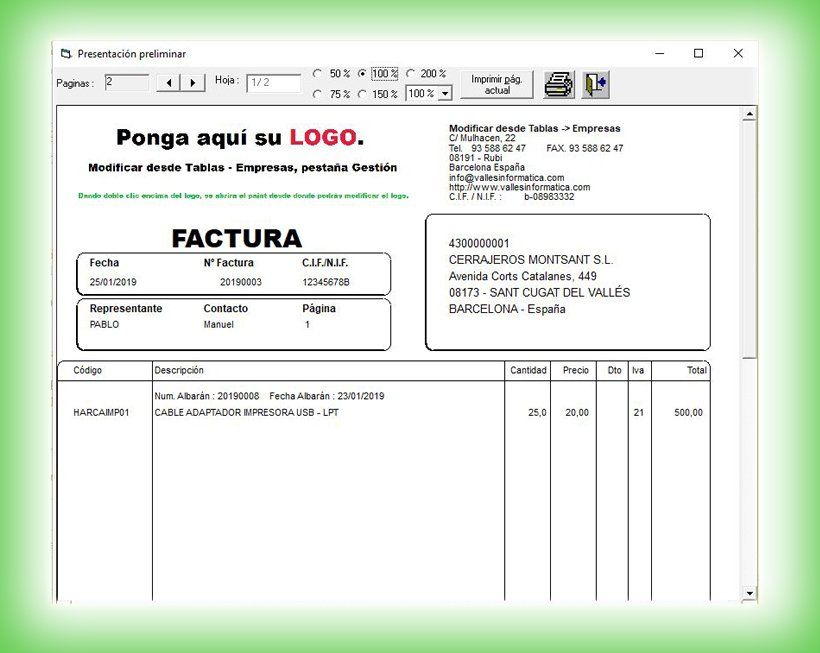
Task: Click total value 500,00
Action: [688, 413]
